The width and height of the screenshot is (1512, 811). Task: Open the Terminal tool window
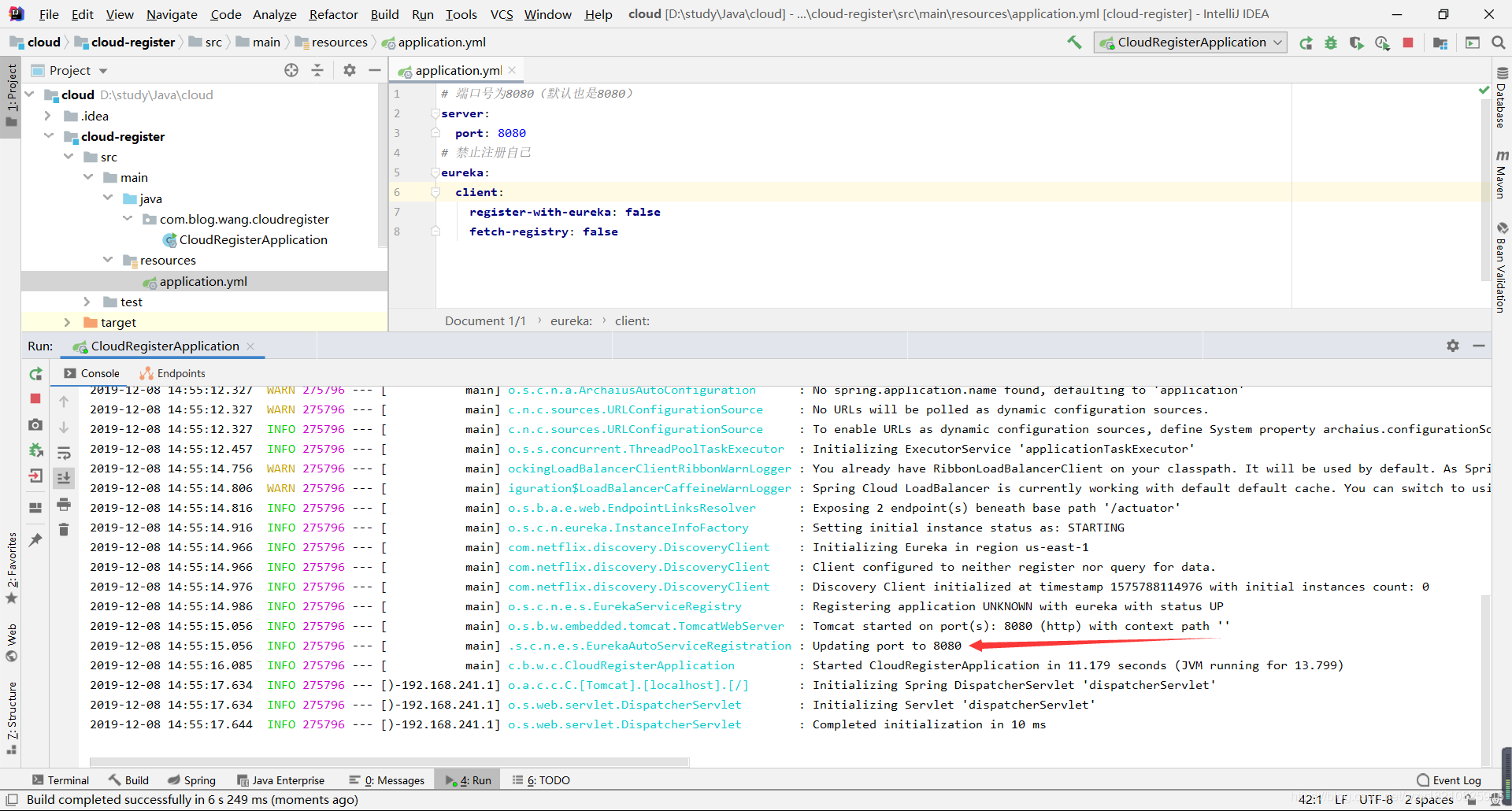[61, 780]
